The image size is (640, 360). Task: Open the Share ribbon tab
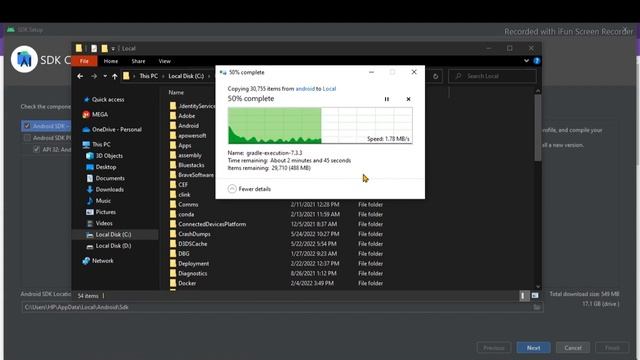(x=138, y=61)
